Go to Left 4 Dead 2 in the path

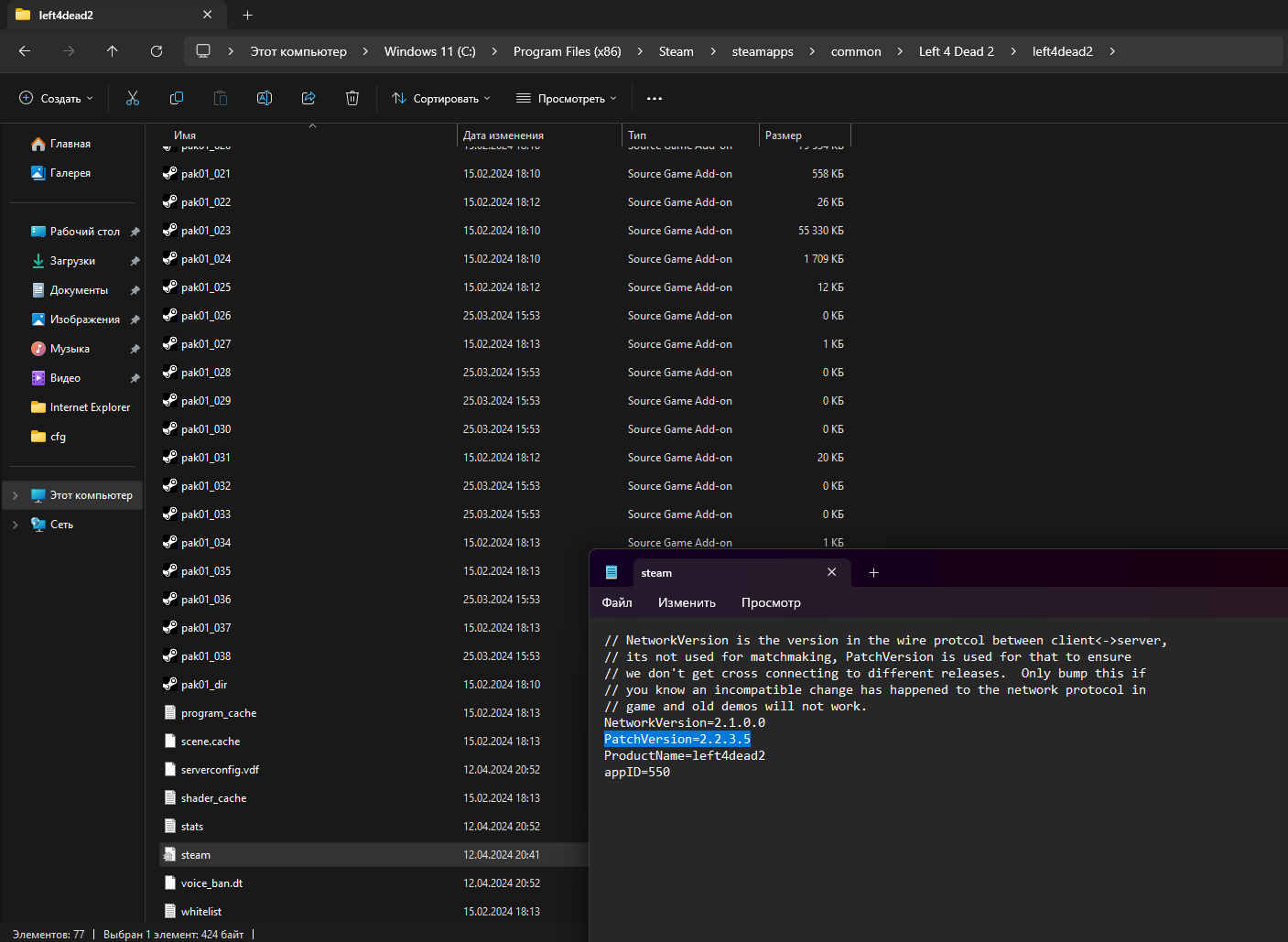pos(956,51)
